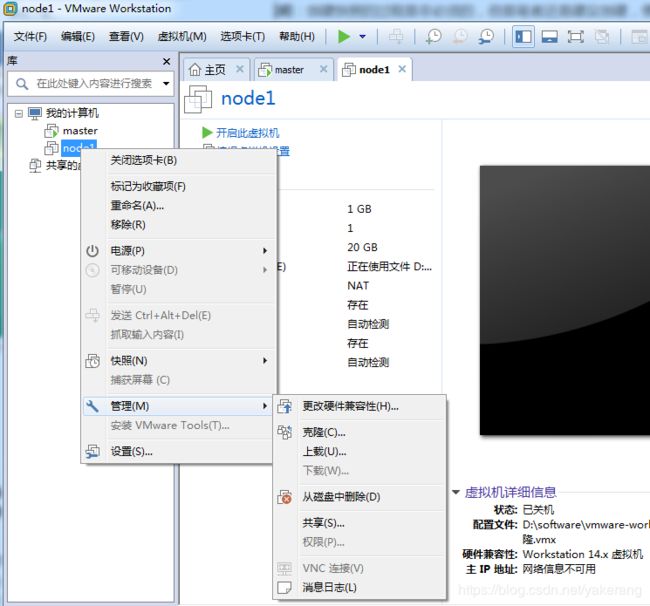Close the master tab
Screen dimensions: 650x606
(x=323, y=69)
